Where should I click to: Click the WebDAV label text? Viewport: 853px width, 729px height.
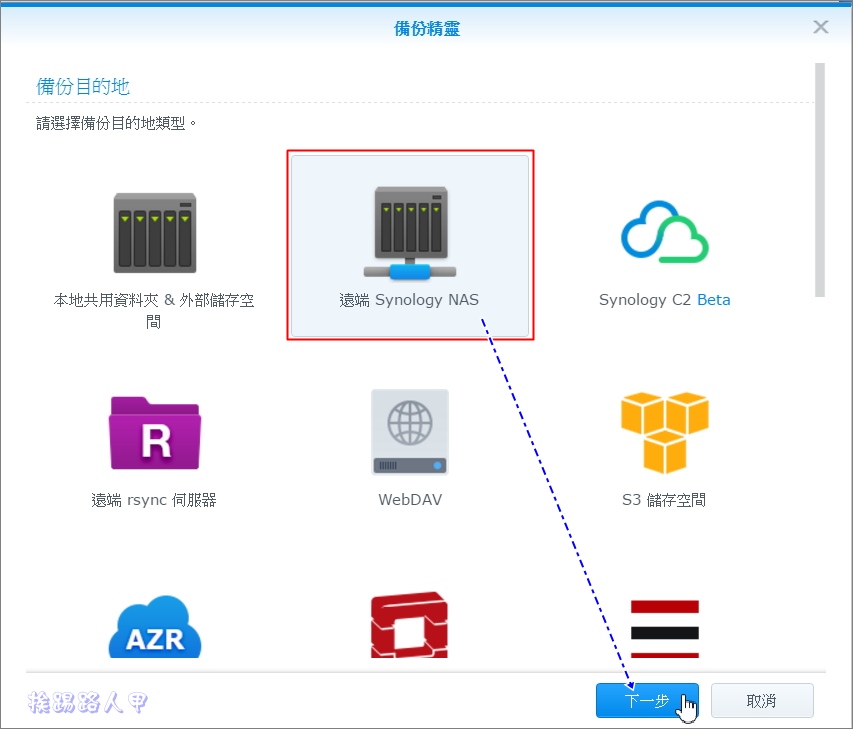click(410, 500)
